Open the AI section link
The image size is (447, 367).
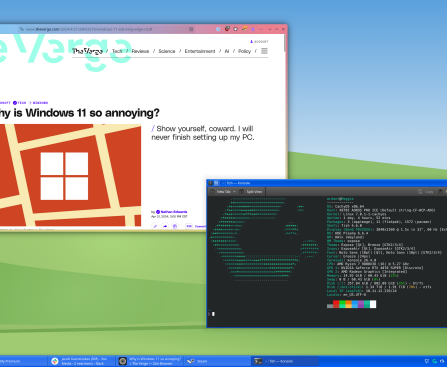pos(227,51)
